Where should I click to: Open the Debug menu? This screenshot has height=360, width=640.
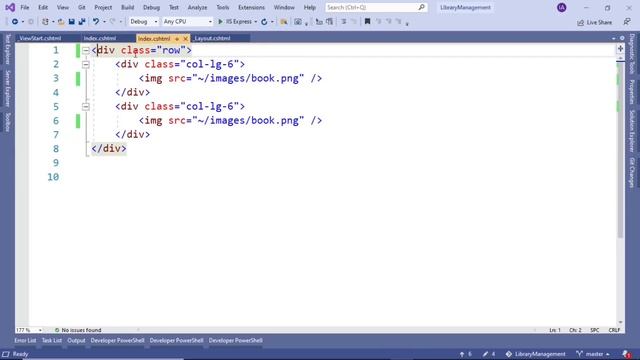[151, 7]
